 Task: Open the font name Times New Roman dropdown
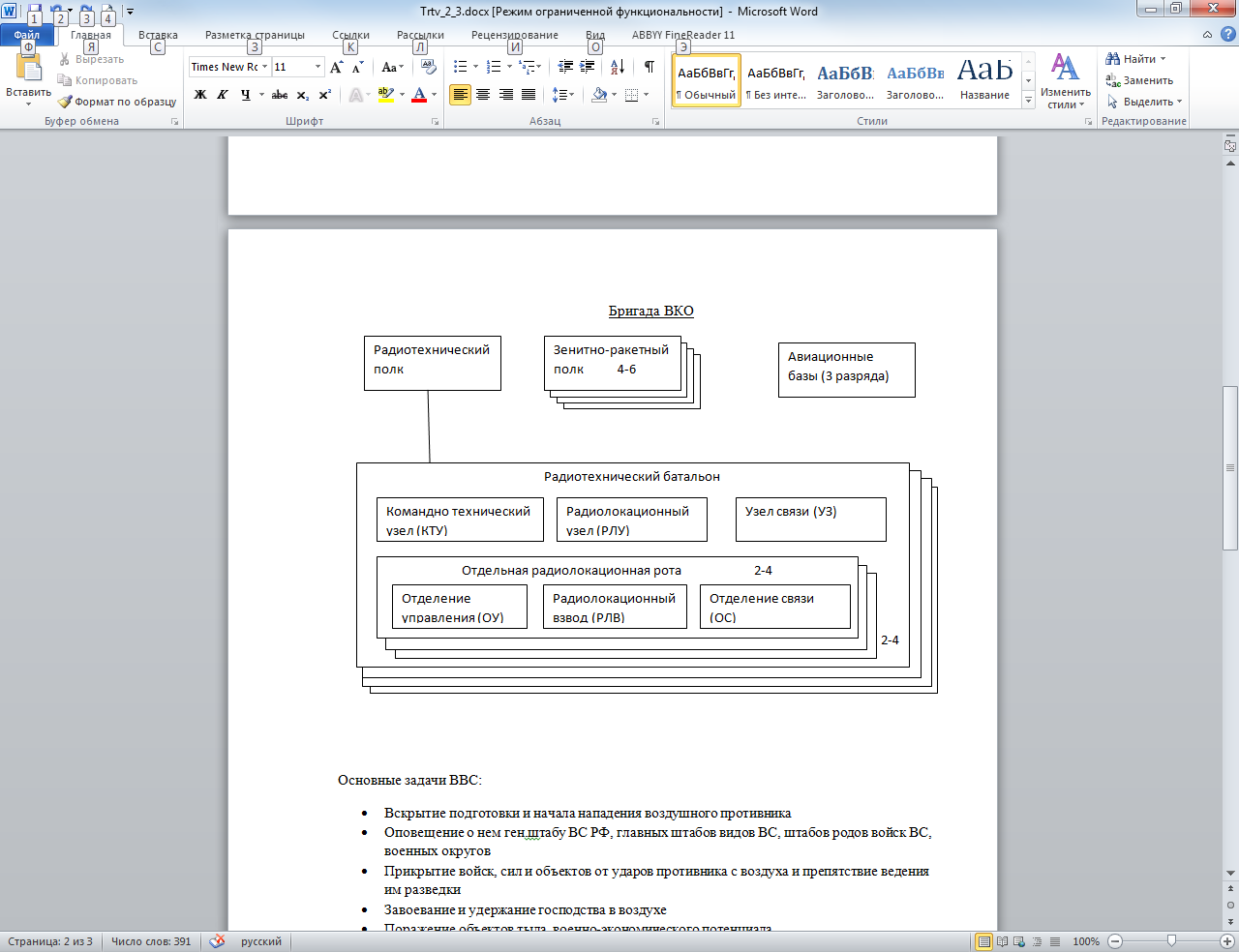[x=264, y=67]
